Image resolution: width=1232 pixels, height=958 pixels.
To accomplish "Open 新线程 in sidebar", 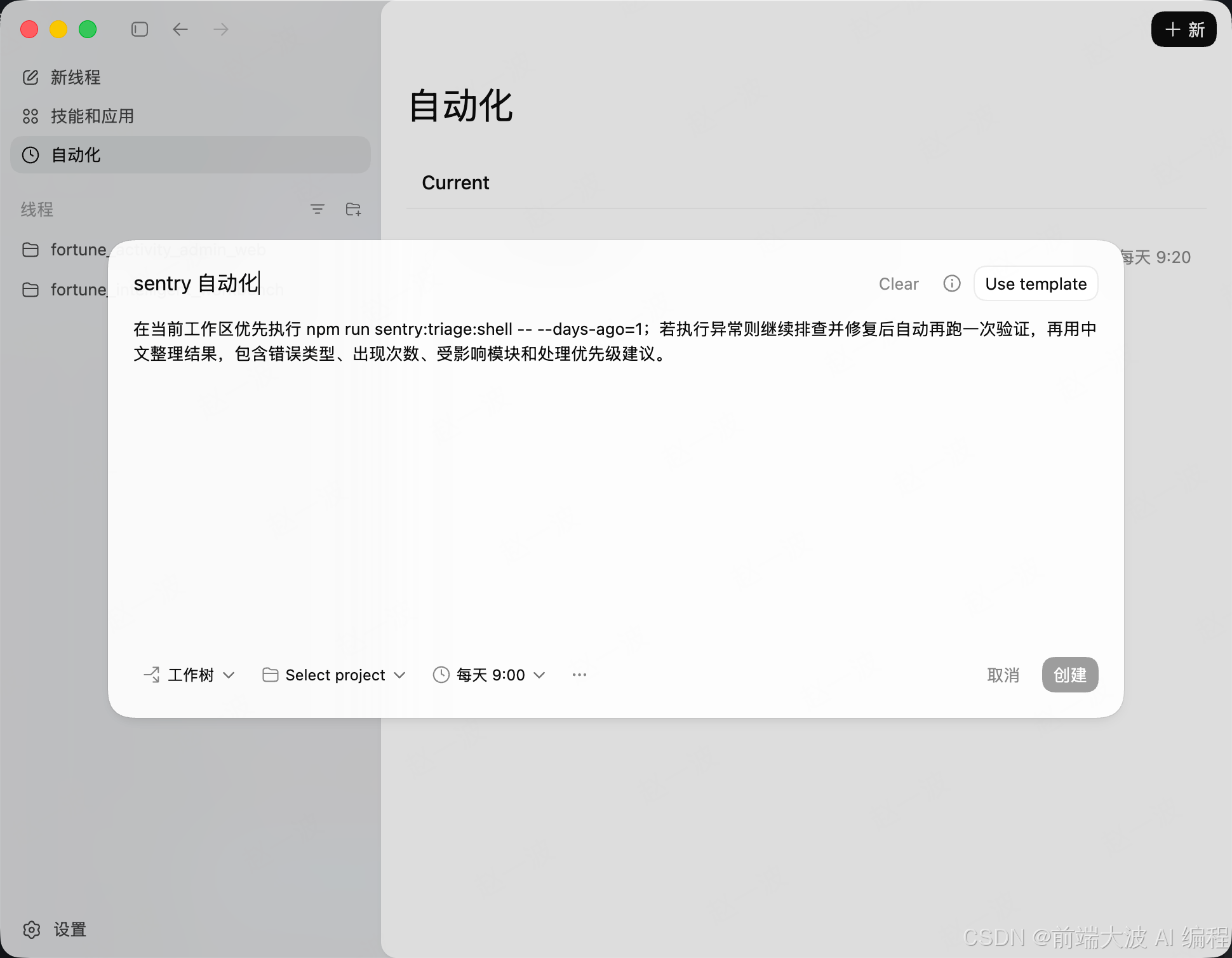I will (x=75, y=78).
